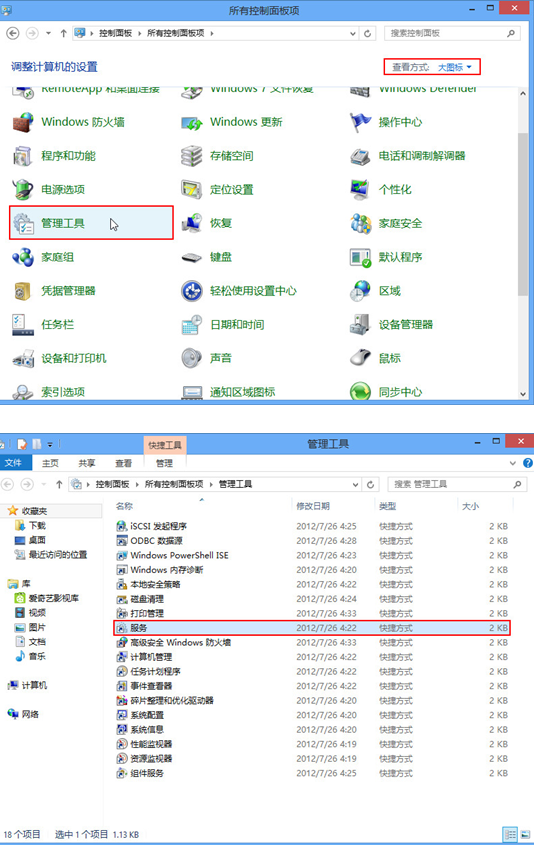Open 日期和时间 icon
Image resolution: width=534 pixels, height=846 pixels.
pos(191,325)
